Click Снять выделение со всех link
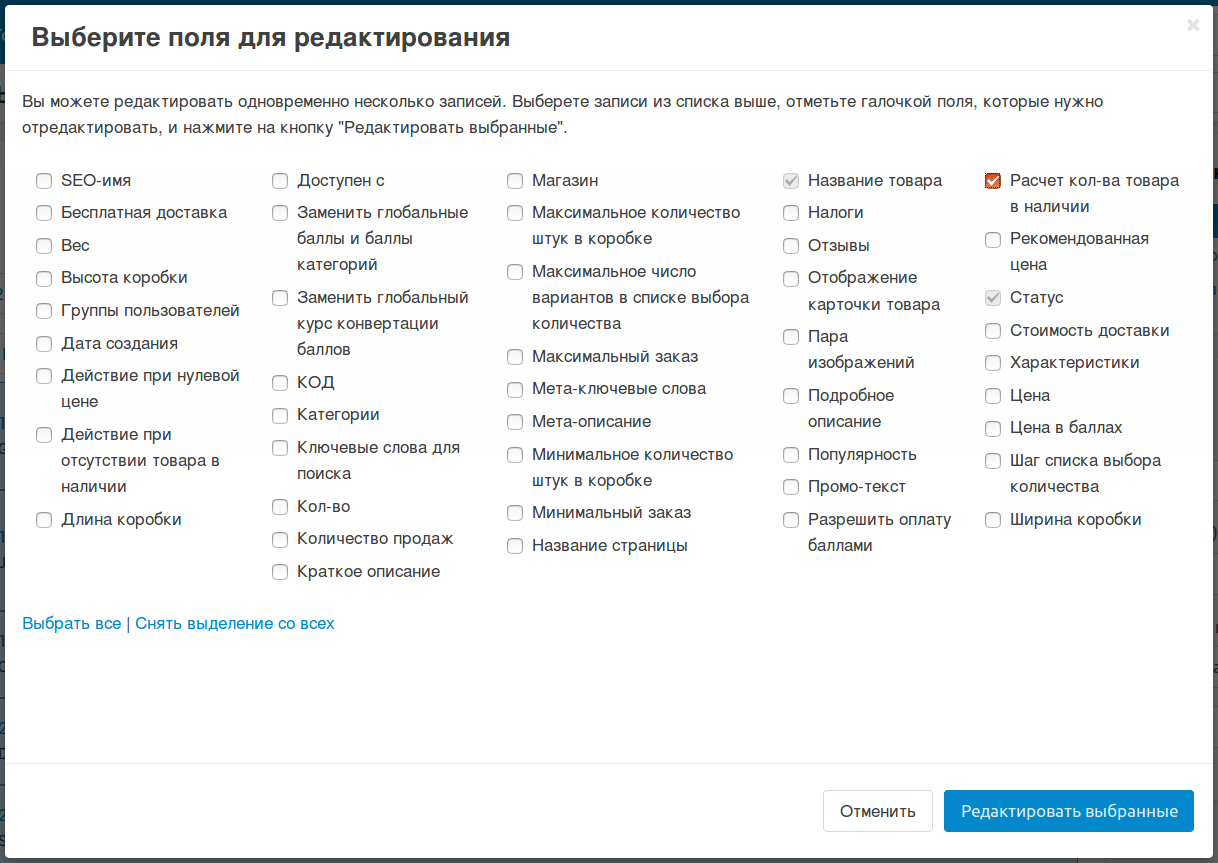This screenshot has height=863, width=1218. pyautogui.click(x=235, y=624)
